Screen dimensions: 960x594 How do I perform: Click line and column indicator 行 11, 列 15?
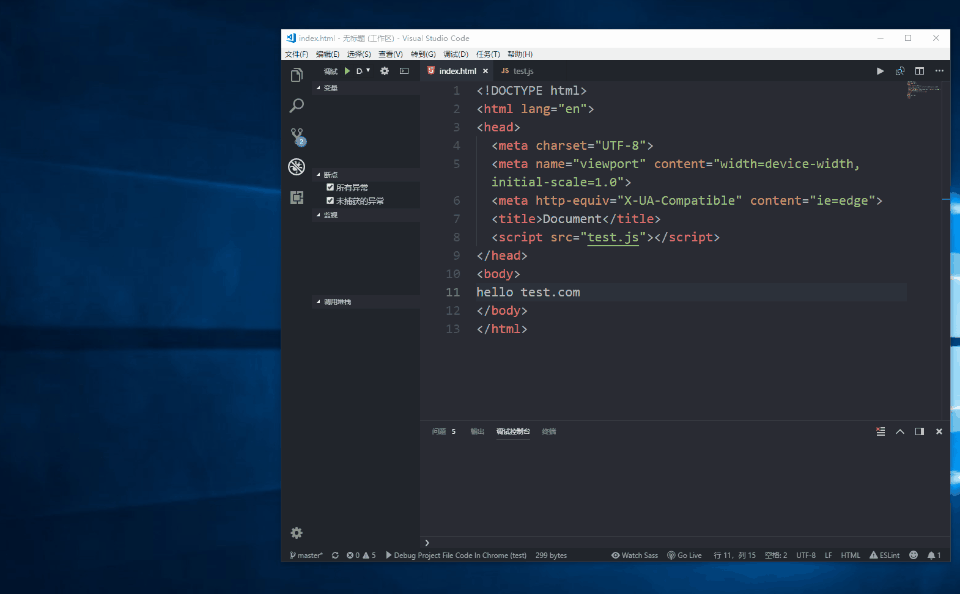click(x=734, y=555)
